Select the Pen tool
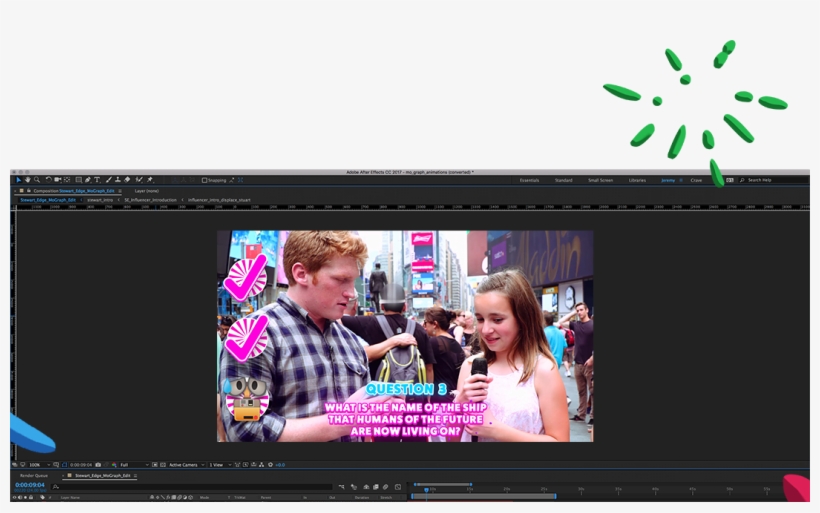Viewport: 820px width, 513px height. pyautogui.click(x=87, y=180)
